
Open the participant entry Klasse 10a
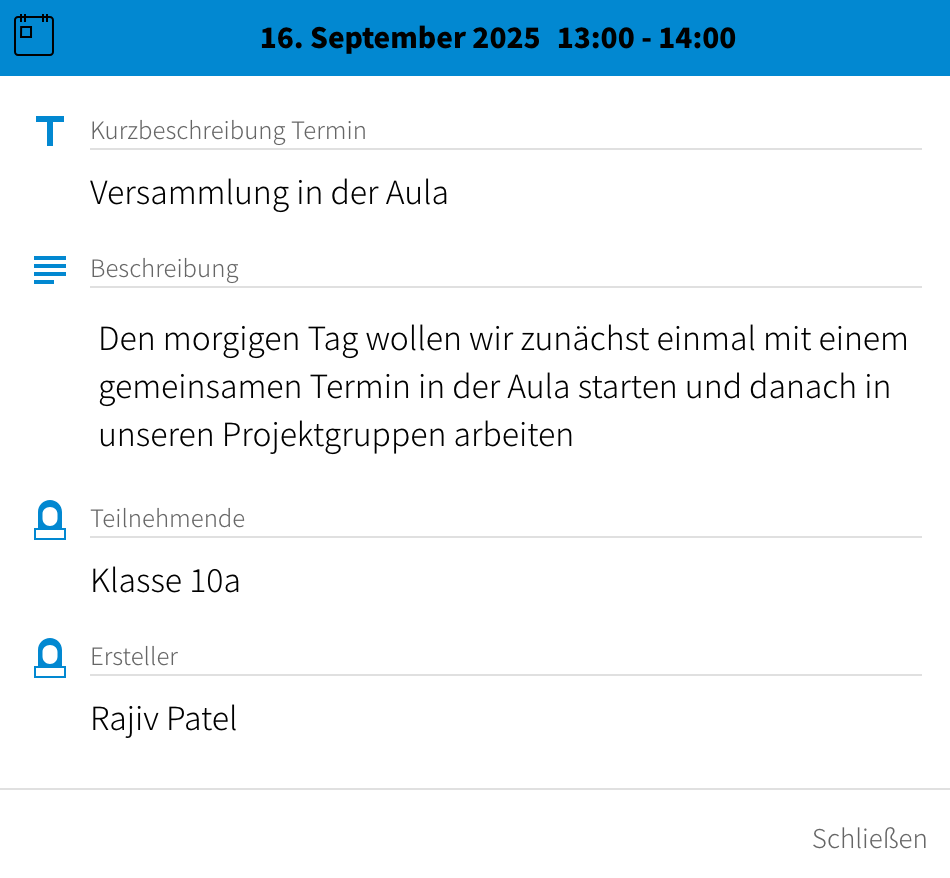pyautogui.click(x=165, y=580)
